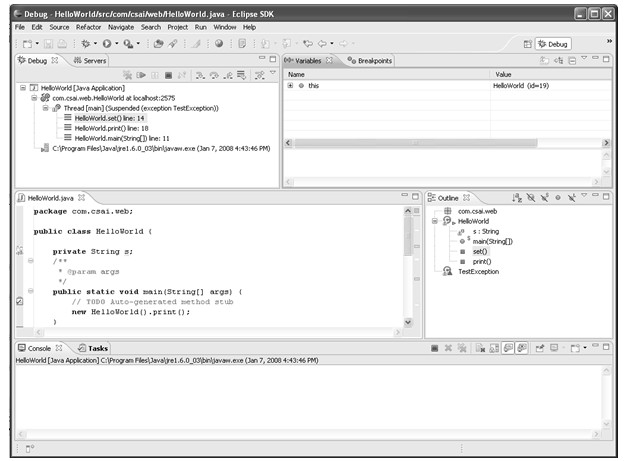Screen dimensions: 625x461
Task: Toggle Show Console on standard output change
Action: point(508,348)
